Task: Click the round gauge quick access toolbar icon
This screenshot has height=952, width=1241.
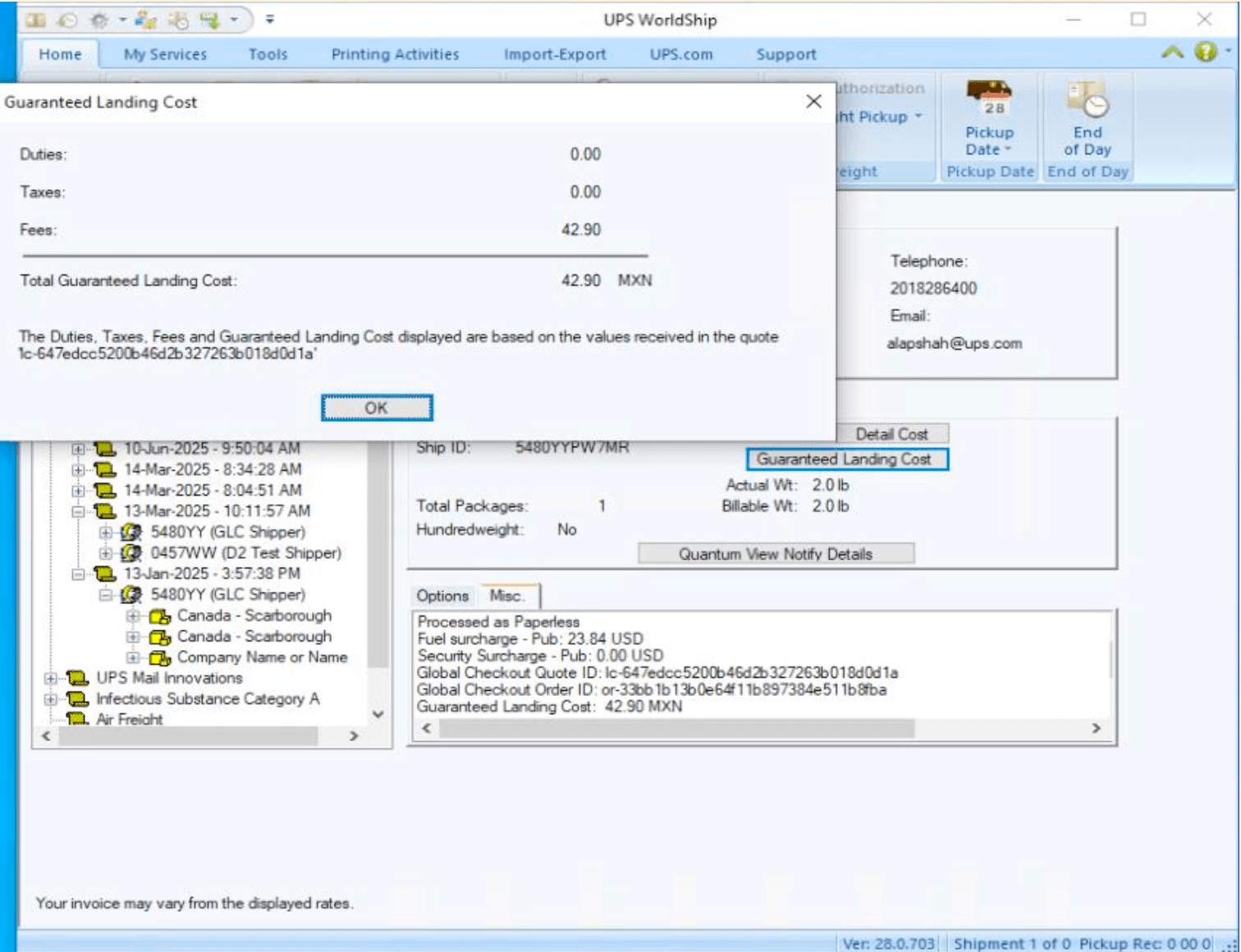Action: pyautogui.click(x=67, y=20)
